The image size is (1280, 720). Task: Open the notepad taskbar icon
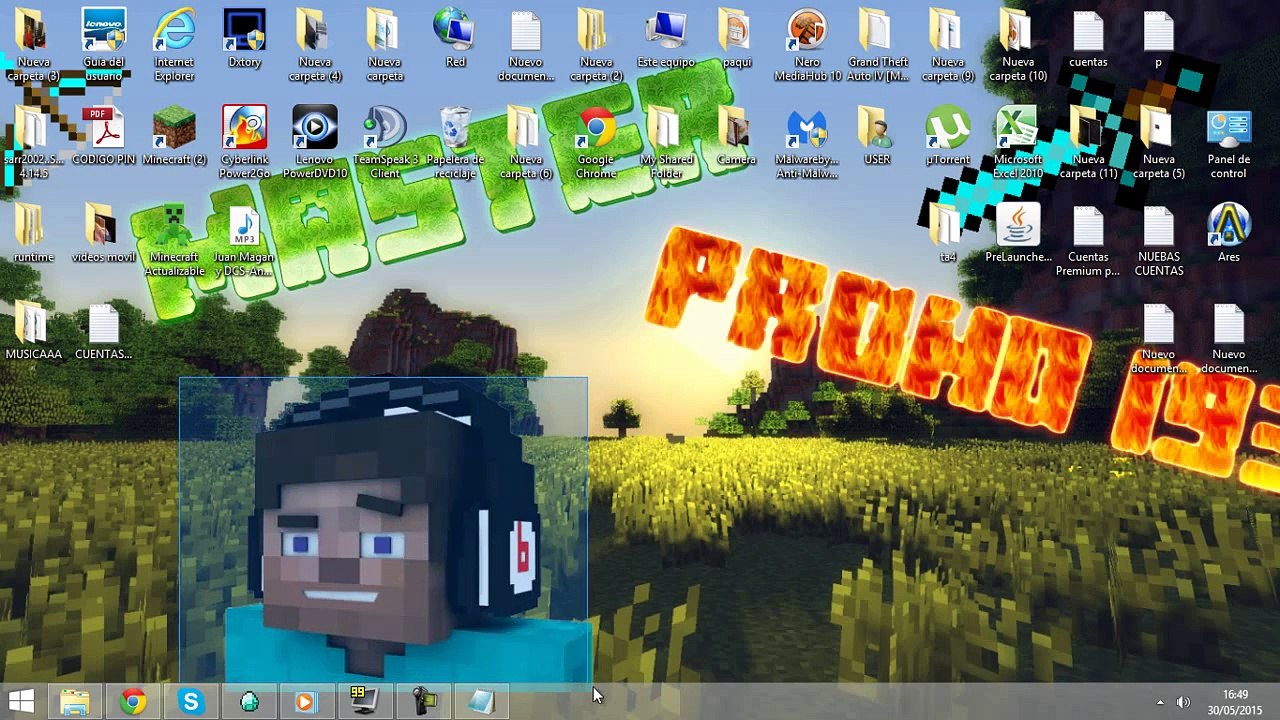point(481,702)
